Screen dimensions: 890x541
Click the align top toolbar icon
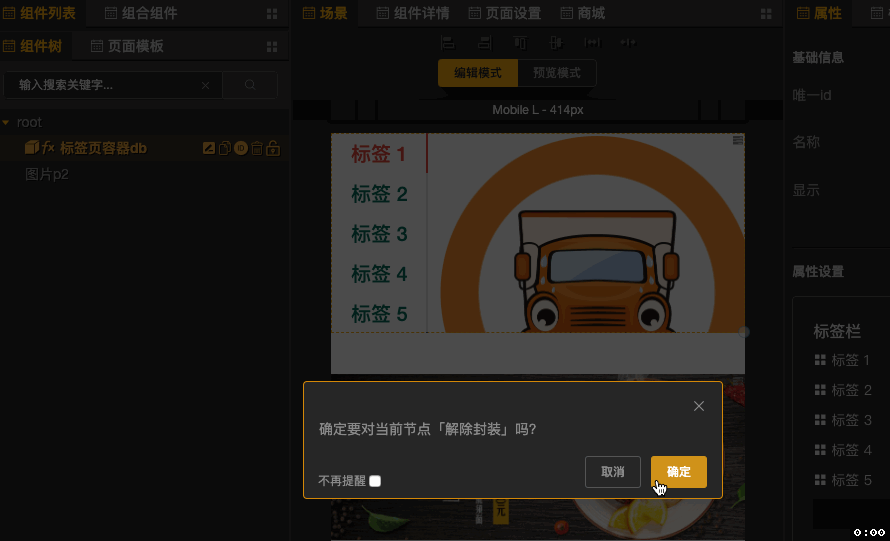pyautogui.click(x=520, y=42)
